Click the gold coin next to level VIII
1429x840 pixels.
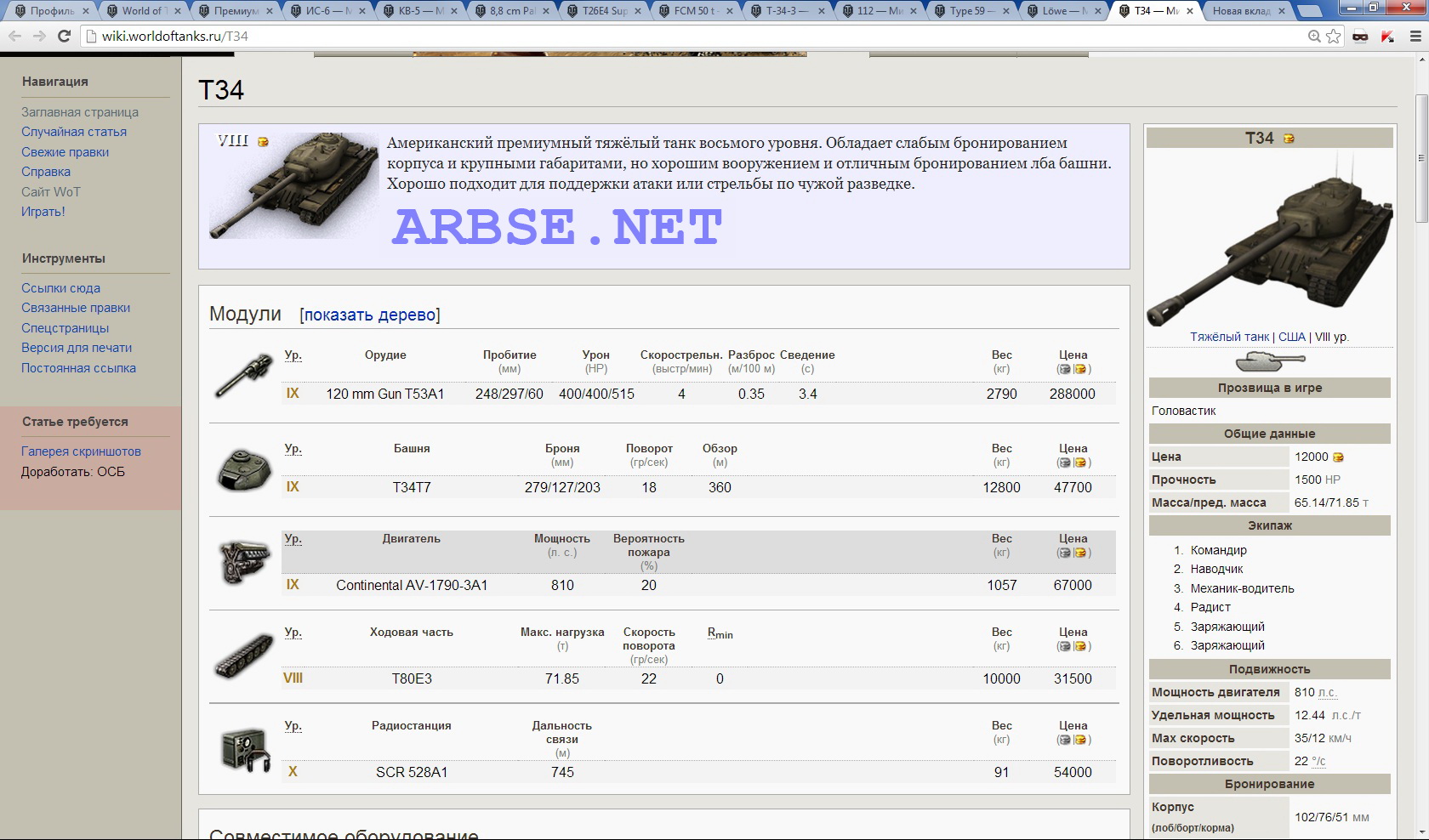tap(263, 142)
